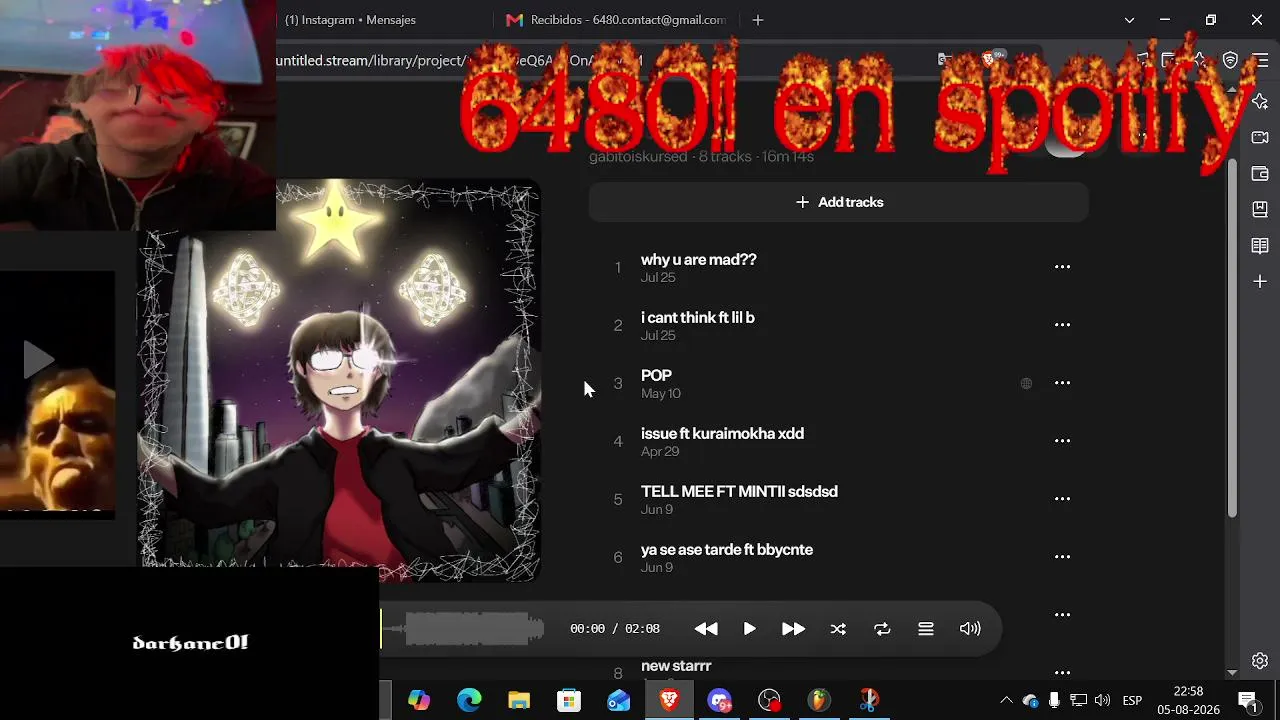This screenshot has height=720, width=1280.
Task: Open options menu for 'i cant think ft lil b'
Action: (1062, 325)
